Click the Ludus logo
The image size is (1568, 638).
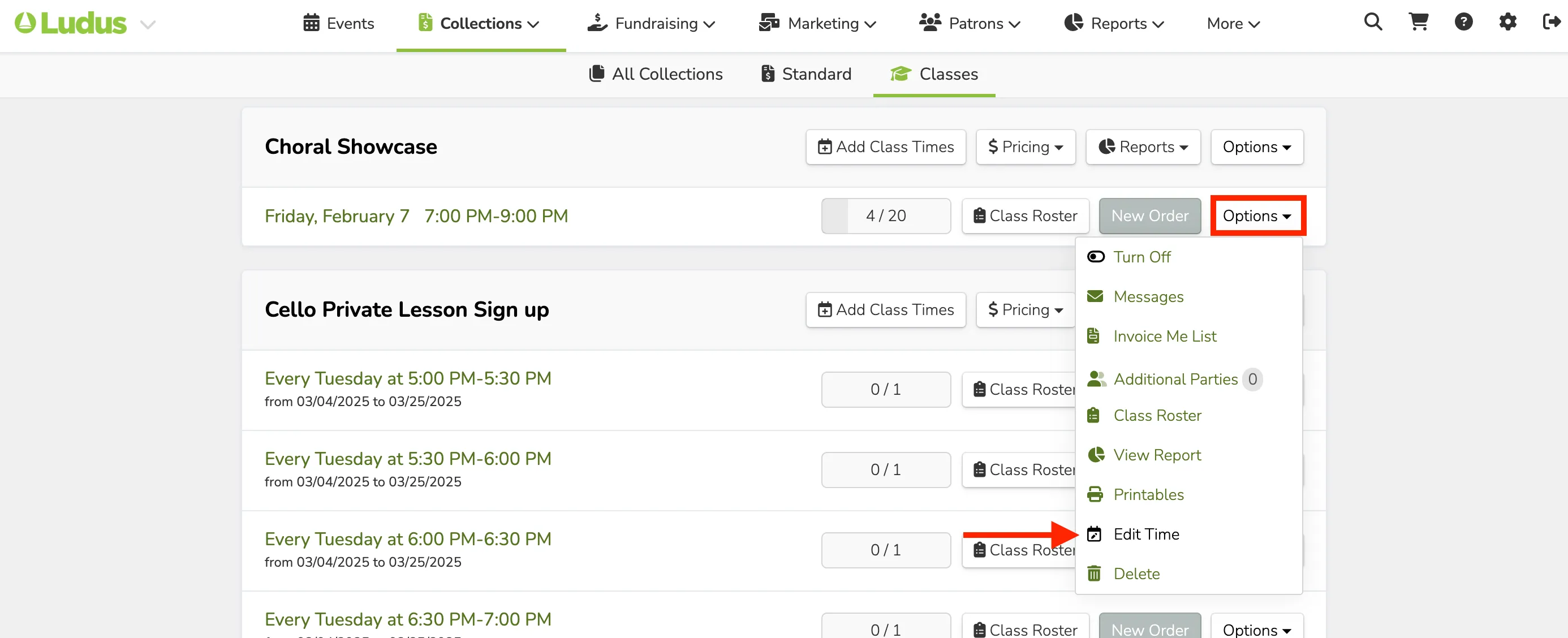tap(71, 23)
